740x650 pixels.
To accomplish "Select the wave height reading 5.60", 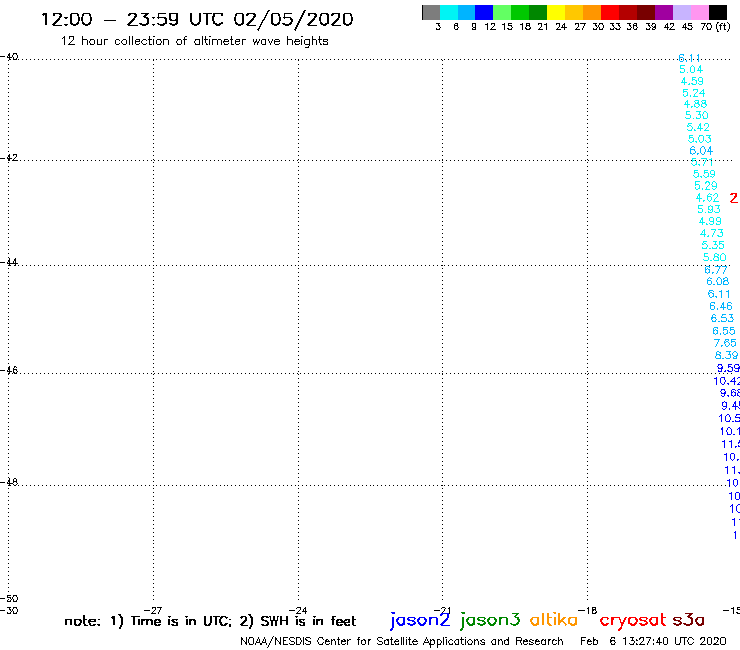I will point(715,258).
